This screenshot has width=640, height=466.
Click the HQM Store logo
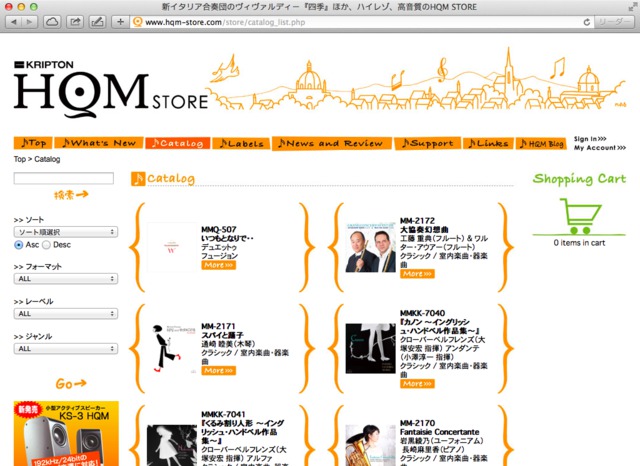tap(111, 89)
